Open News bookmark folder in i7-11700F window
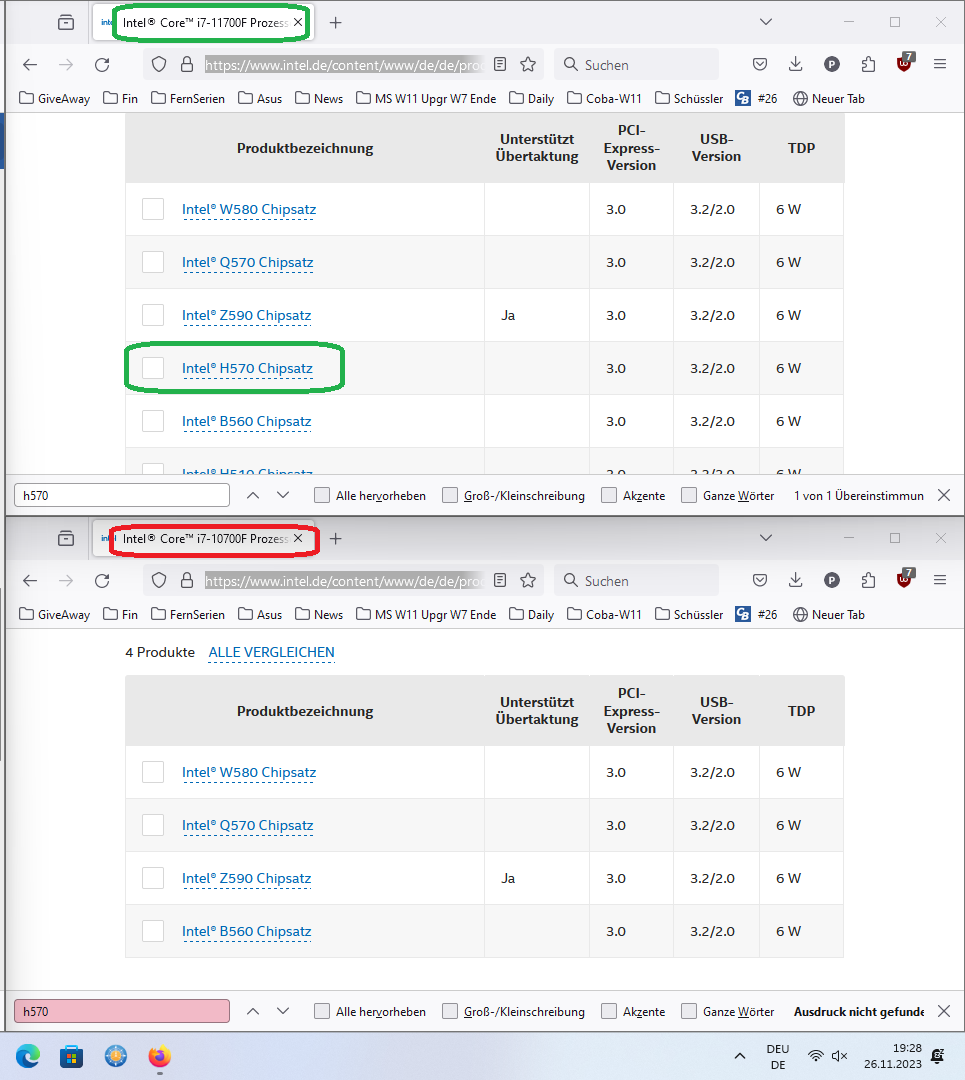This screenshot has width=965, height=1080. (319, 98)
